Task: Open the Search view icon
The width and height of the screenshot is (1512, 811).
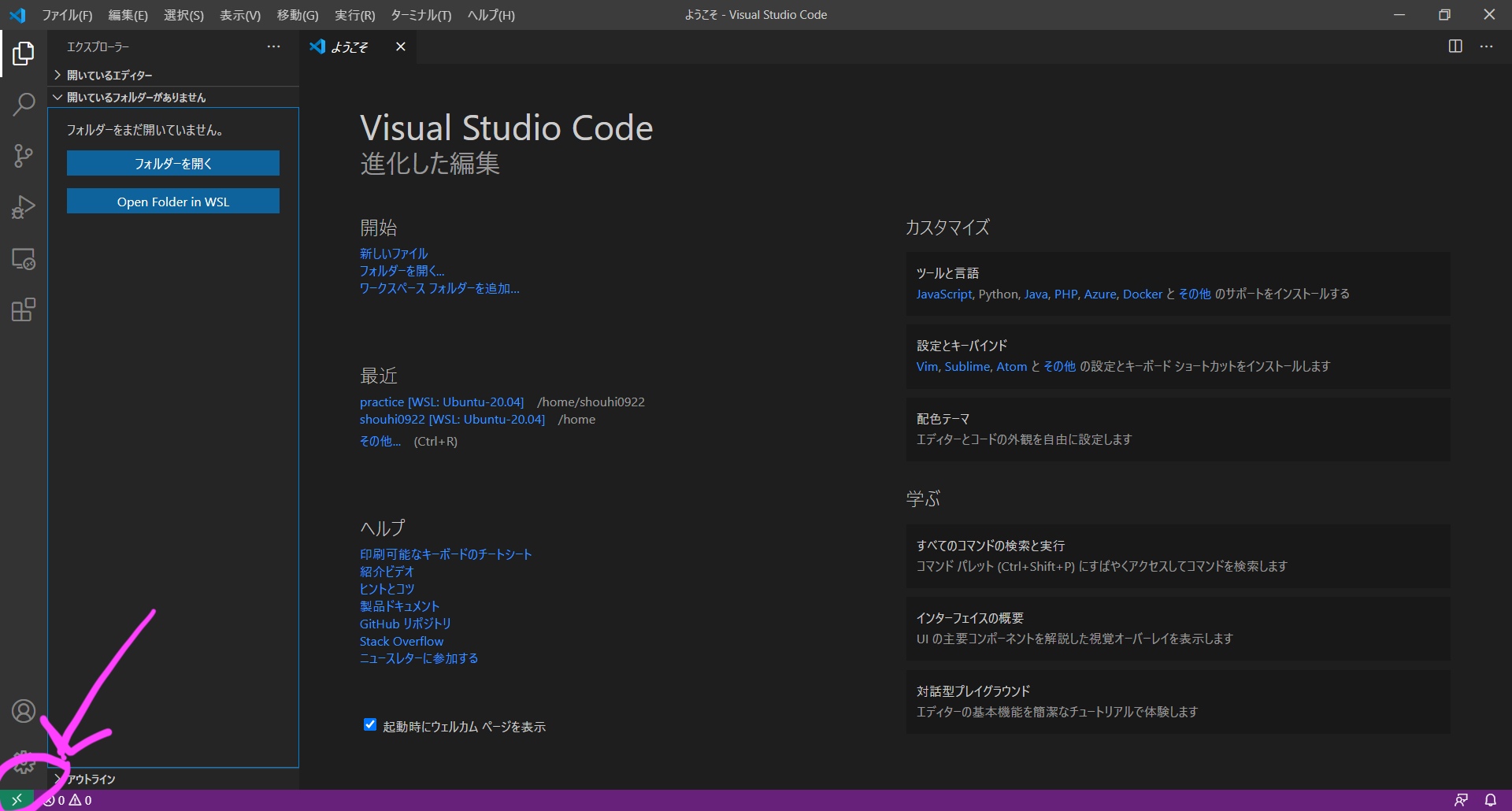Action: pyautogui.click(x=24, y=105)
